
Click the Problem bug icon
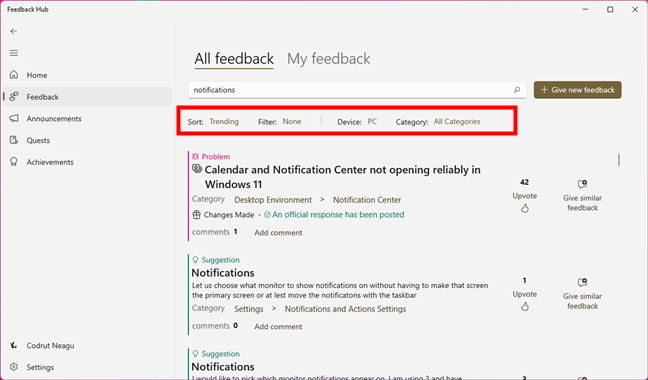point(195,157)
